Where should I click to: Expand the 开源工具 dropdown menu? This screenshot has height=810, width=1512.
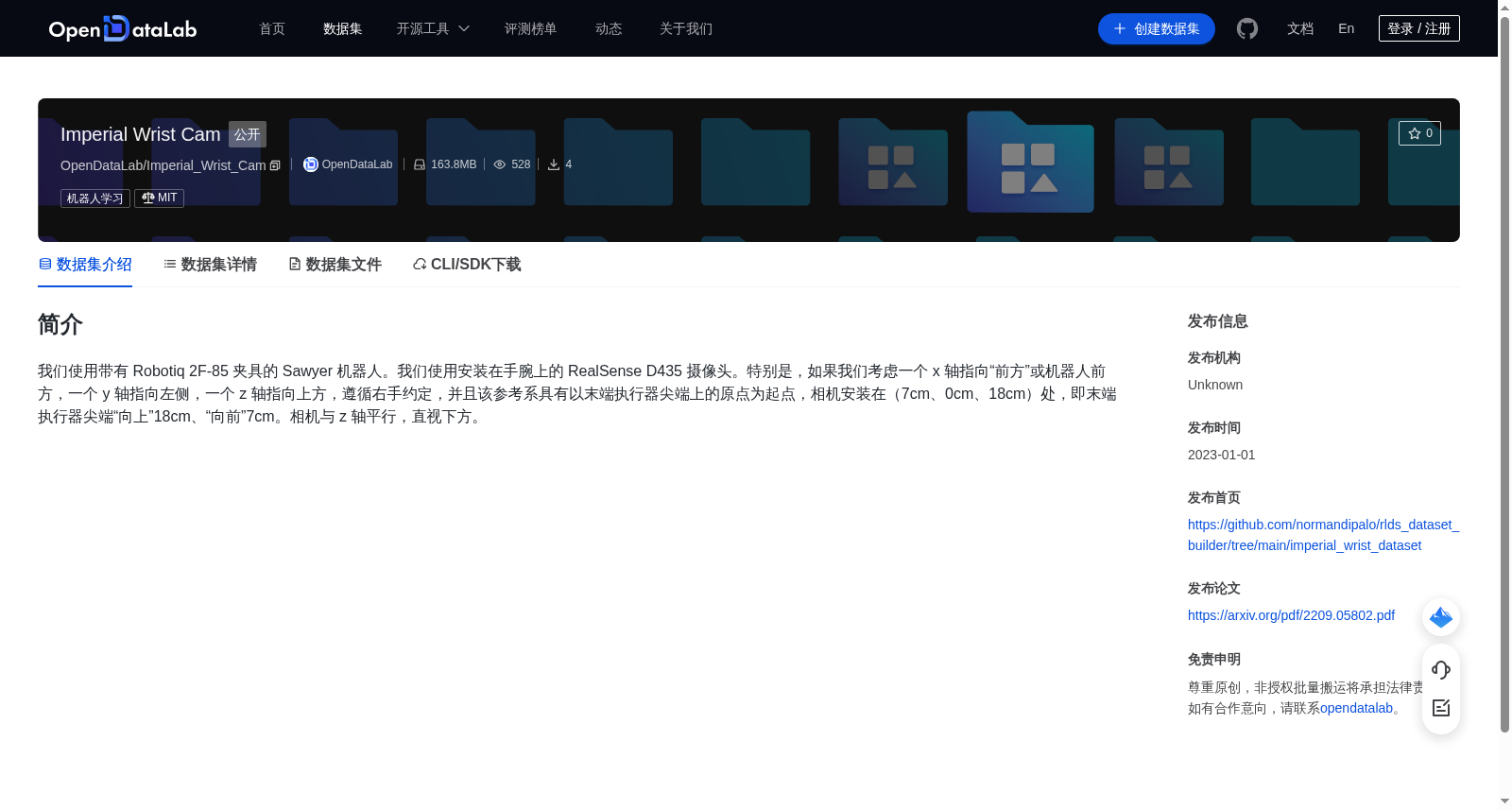coord(433,28)
